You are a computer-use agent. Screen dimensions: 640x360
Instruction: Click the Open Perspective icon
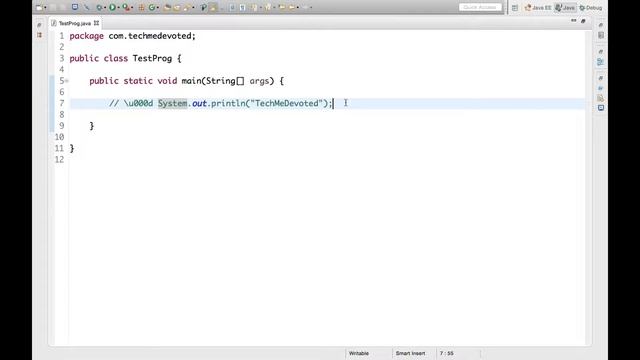(x=515, y=8)
